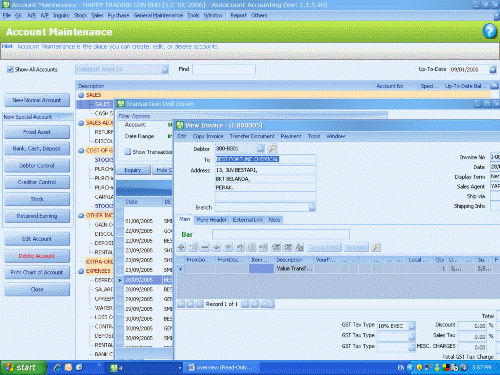Screen dimensions: 500x375
Task: Click the AutoCount group on taskbar
Action: pyautogui.click(x=145, y=368)
